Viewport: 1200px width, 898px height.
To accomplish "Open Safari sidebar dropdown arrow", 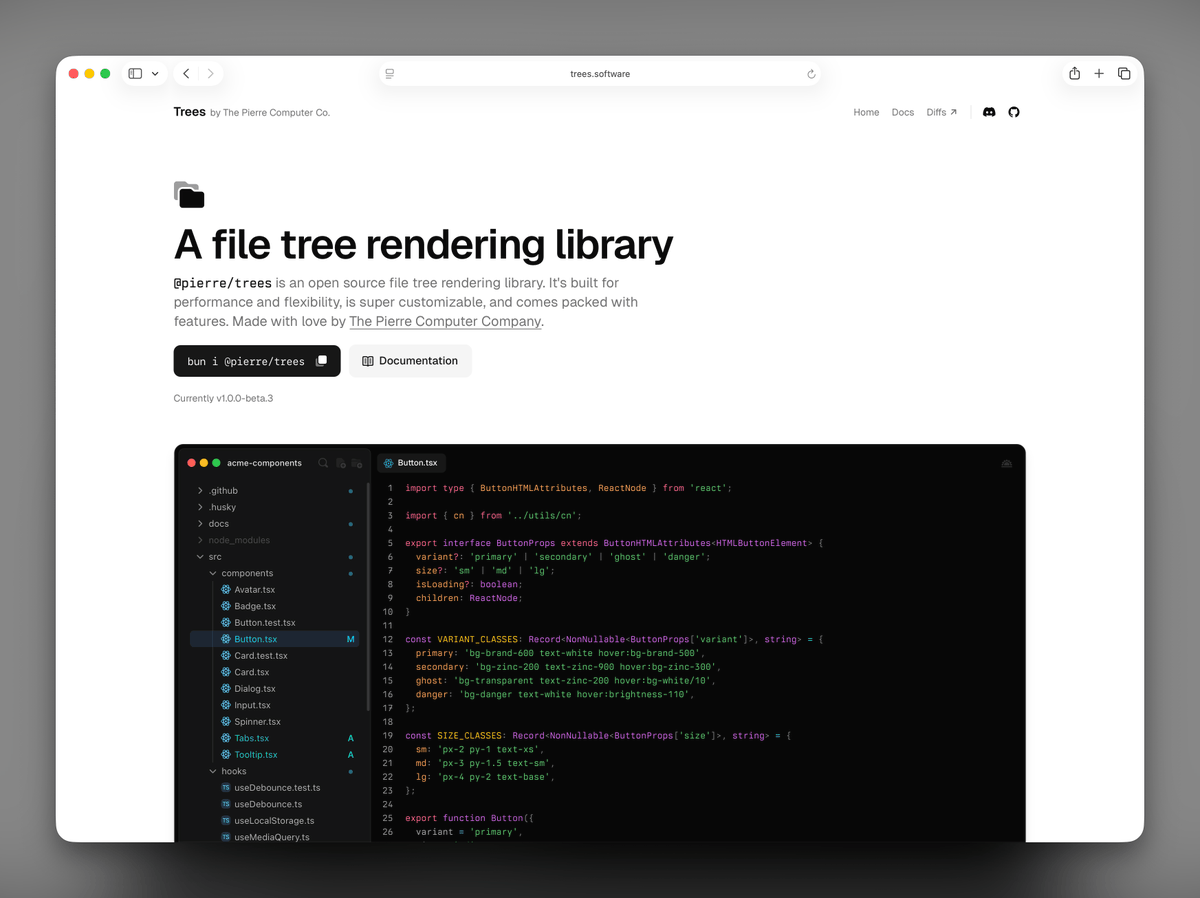I will pos(155,74).
